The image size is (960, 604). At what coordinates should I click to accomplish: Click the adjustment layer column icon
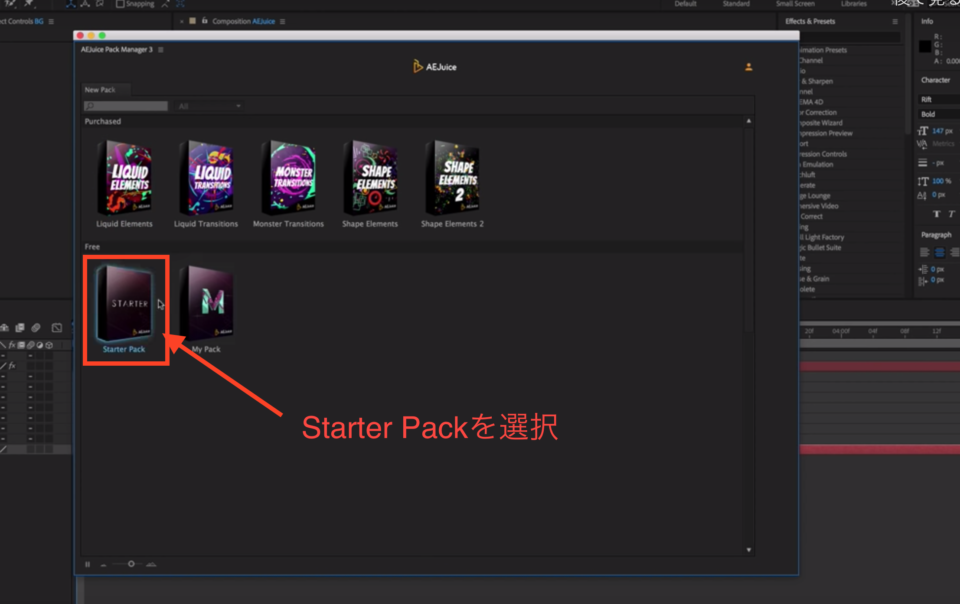[40, 345]
